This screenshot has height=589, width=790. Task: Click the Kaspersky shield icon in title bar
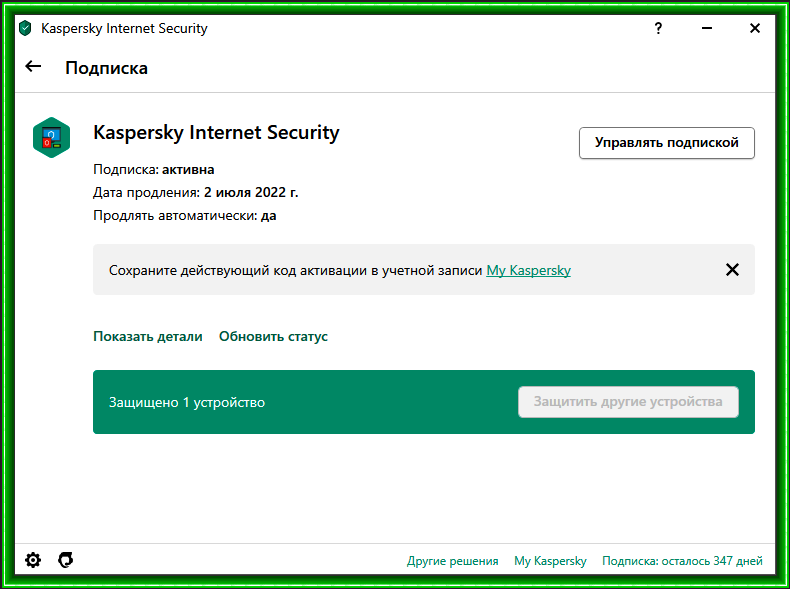[x=25, y=28]
